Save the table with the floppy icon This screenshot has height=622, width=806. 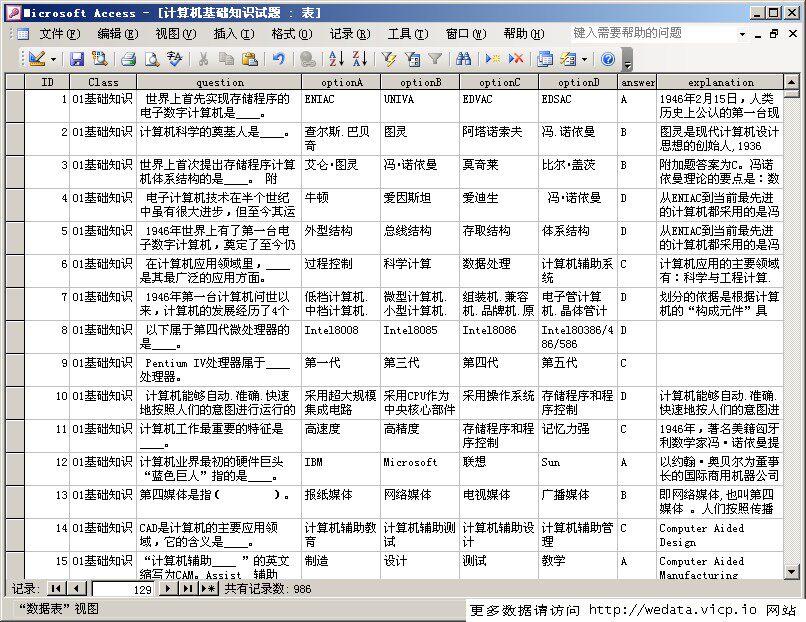[77, 59]
